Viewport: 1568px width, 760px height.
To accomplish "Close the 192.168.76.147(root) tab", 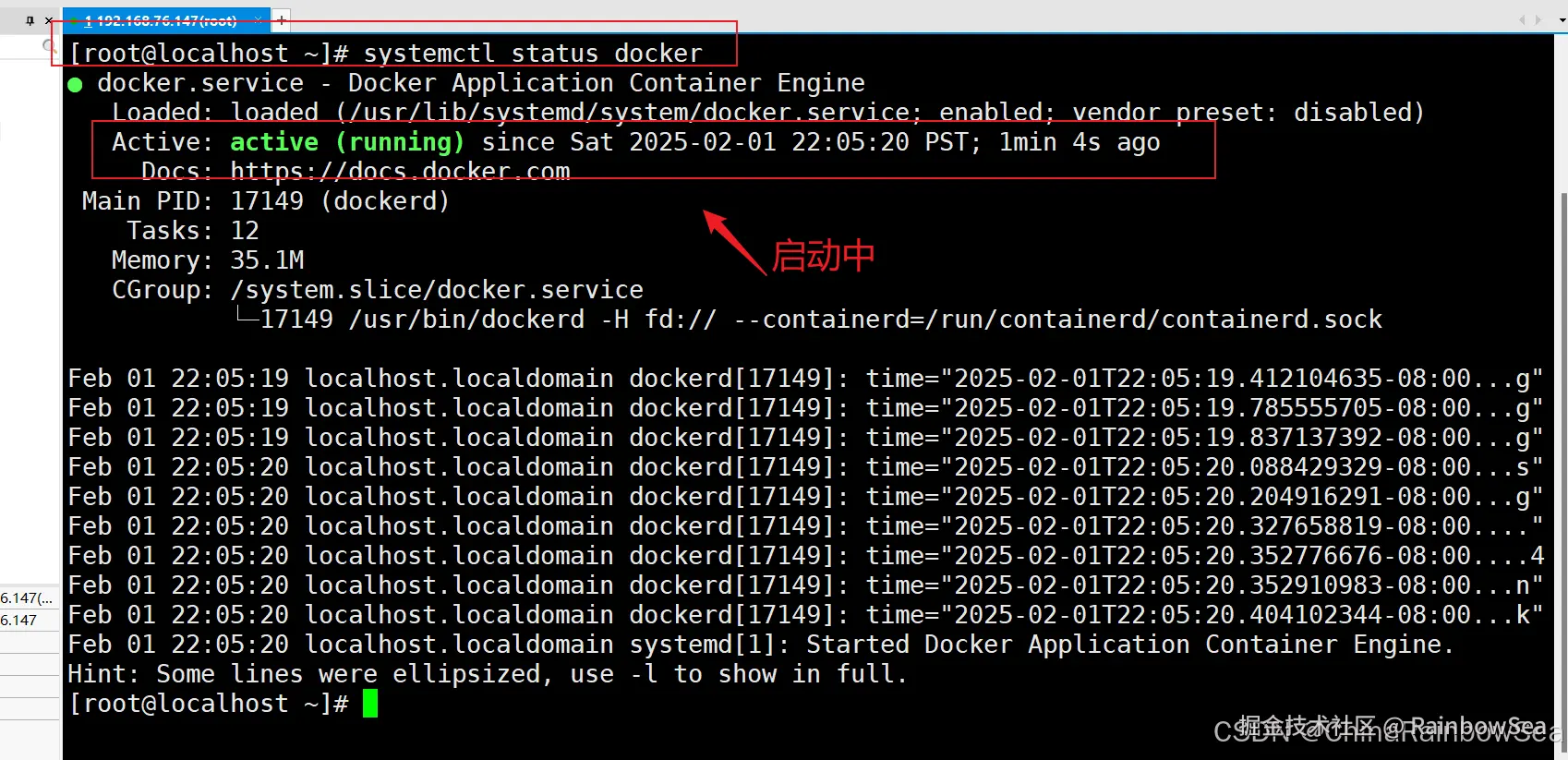I will tap(258, 19).
